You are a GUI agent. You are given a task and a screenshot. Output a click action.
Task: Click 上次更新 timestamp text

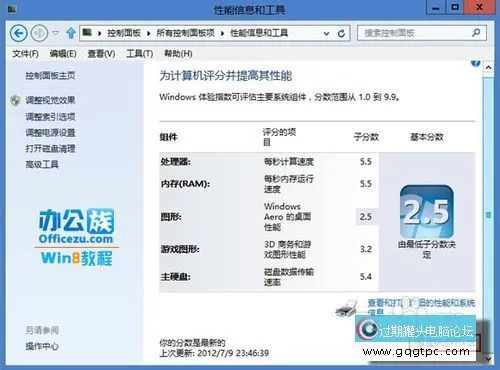tap(214, 353)
